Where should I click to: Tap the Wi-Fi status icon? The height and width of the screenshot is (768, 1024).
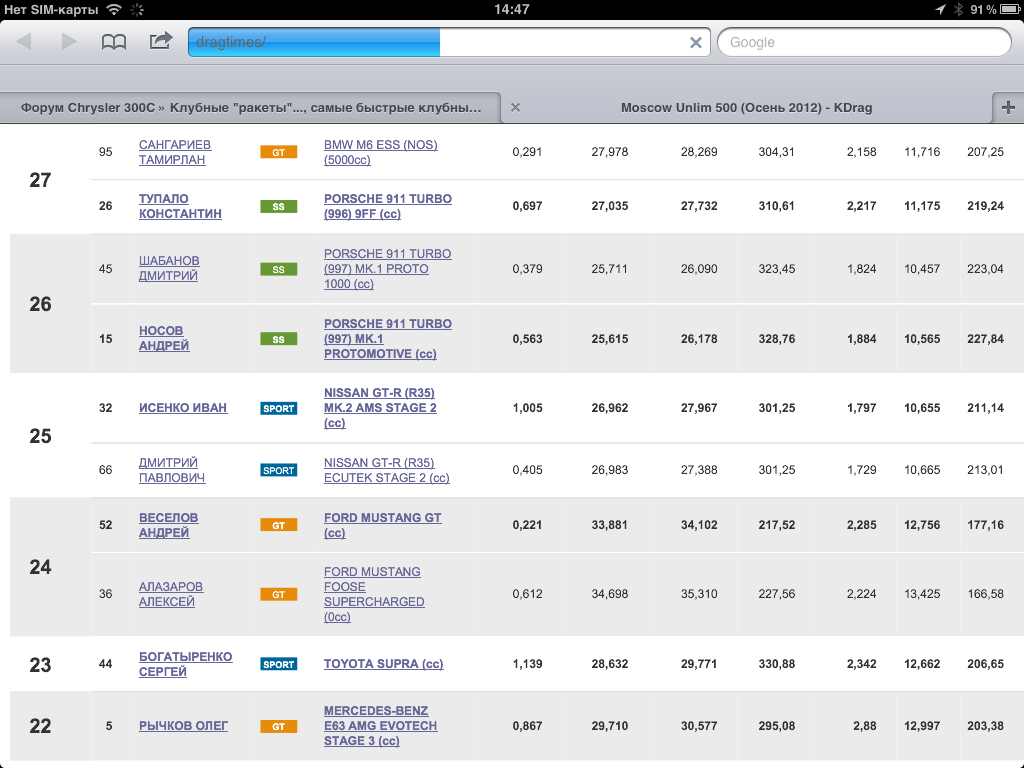tap(114, 9)
